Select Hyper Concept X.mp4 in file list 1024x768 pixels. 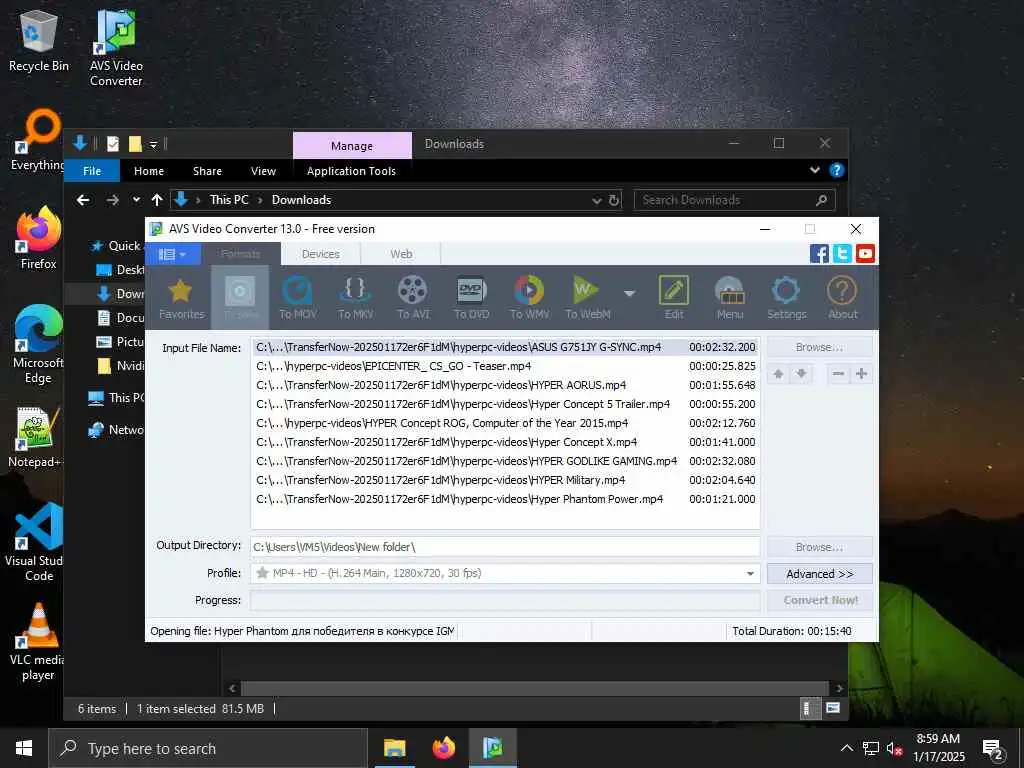click(505, 442)
